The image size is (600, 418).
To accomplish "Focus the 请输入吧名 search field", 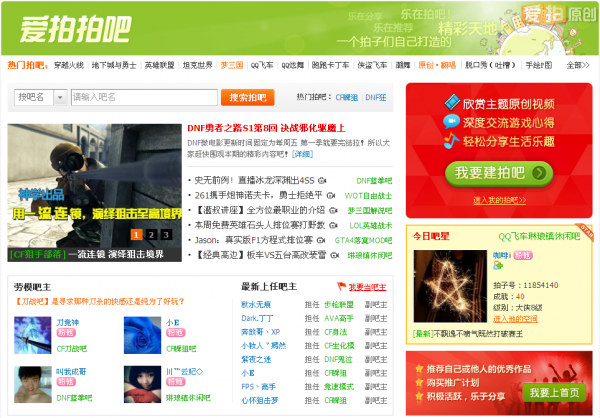I will pyautogui.click(x=144, y=97).
